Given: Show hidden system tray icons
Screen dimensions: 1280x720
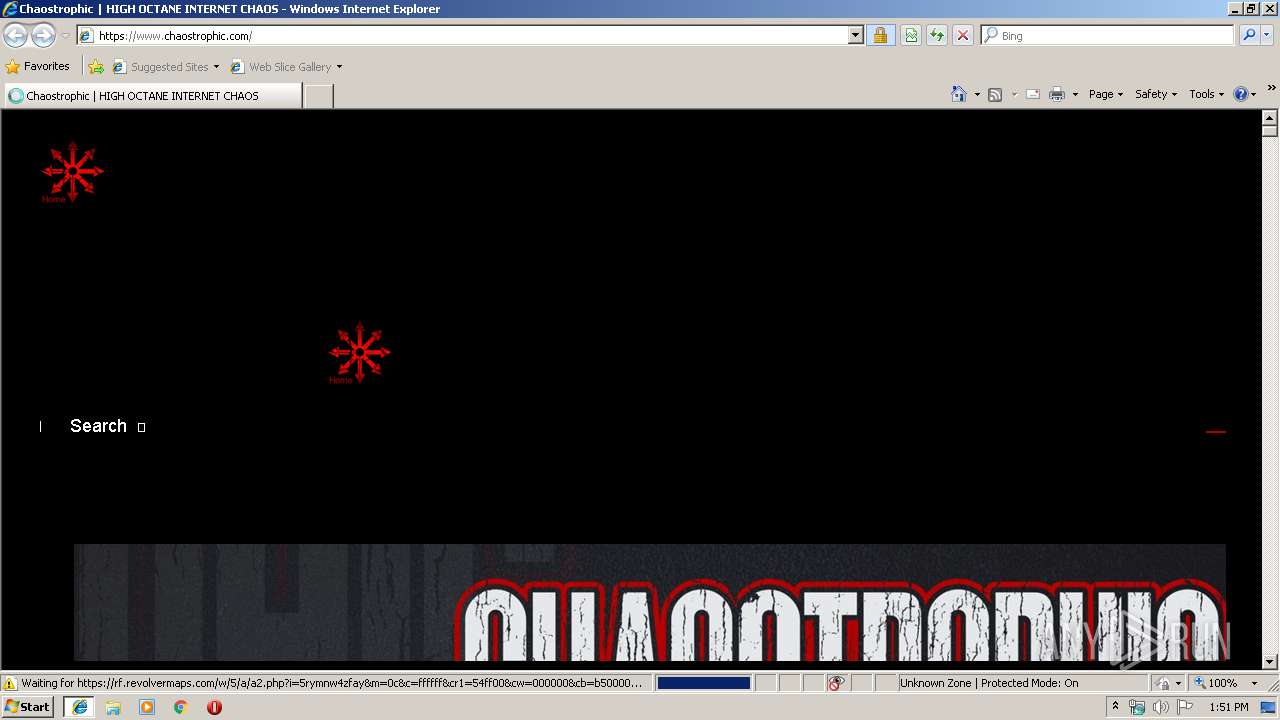Looking at the screenshot, I should click(x=1115, y=707).
